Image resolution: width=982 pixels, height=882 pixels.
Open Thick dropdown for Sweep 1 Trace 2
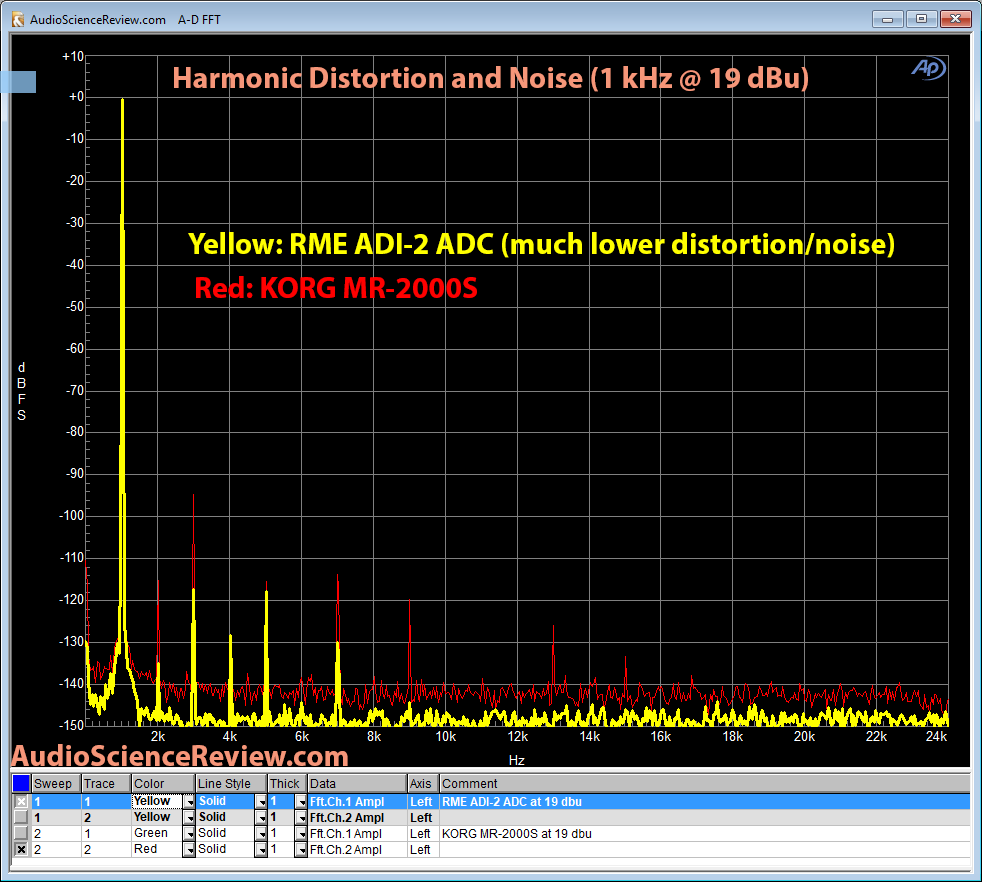click(x=301, y=817)
